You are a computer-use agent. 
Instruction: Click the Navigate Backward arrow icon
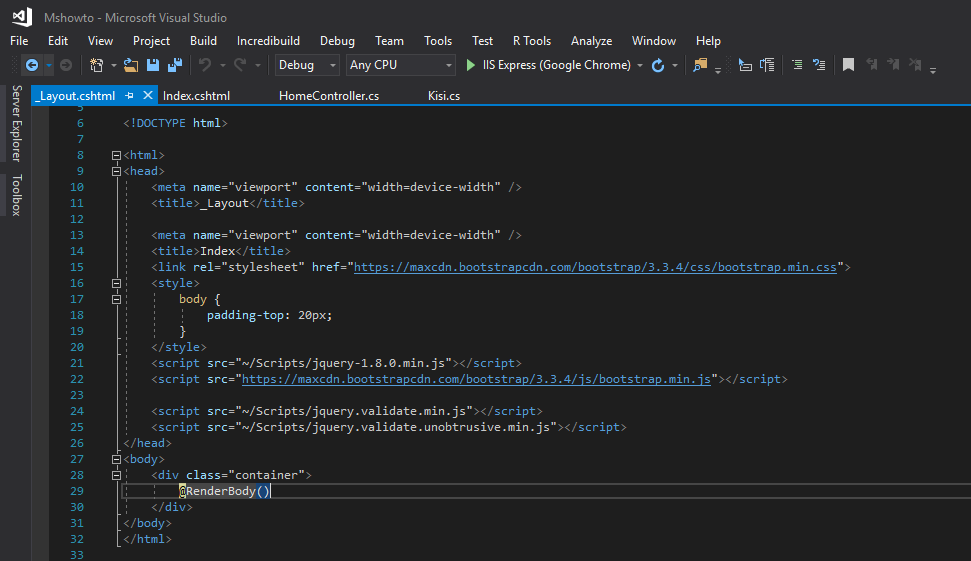pos(32,65)
